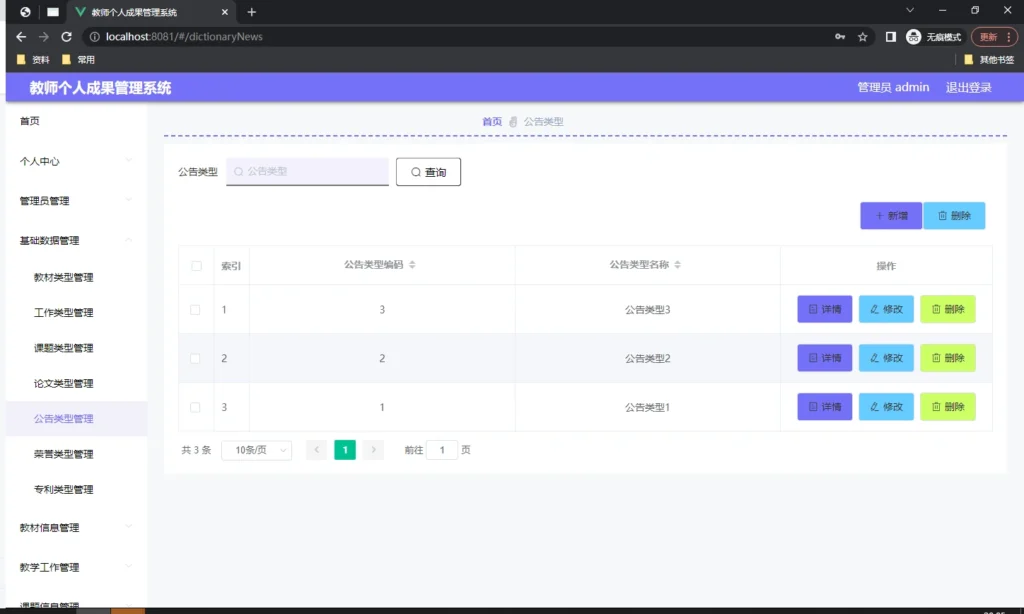The height and width of the screenshot is (614, 1024).
Task: Check the checkbox for row 公告类型3
Action: 196,310
